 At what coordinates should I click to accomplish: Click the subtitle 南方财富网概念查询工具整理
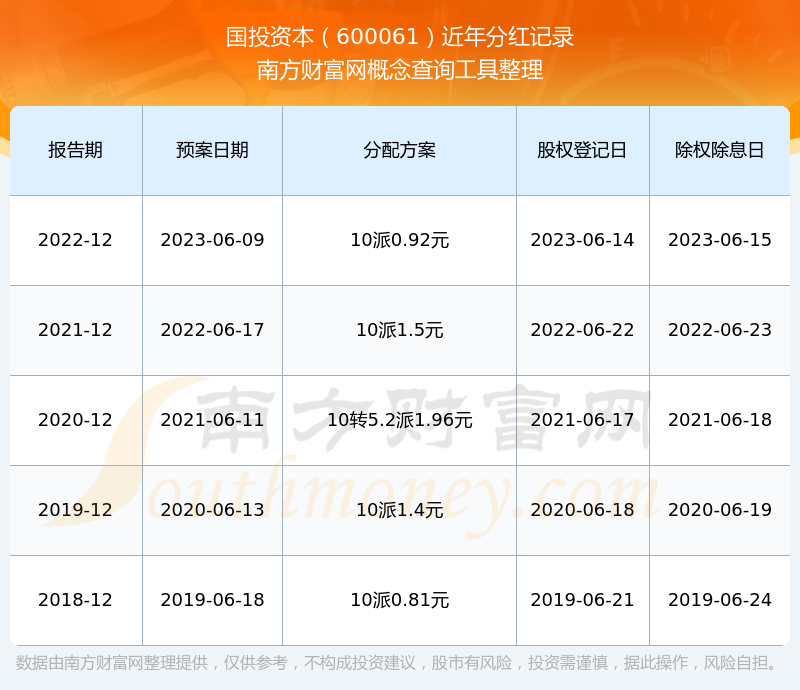point(400,70)
